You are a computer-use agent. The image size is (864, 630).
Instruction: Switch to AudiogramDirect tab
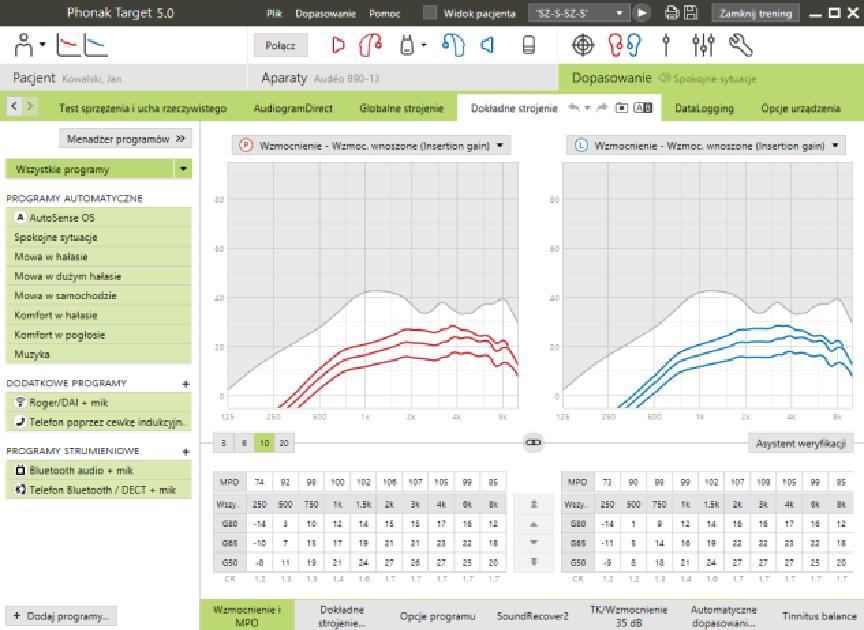pyautogui.click(x=293, y=109)
